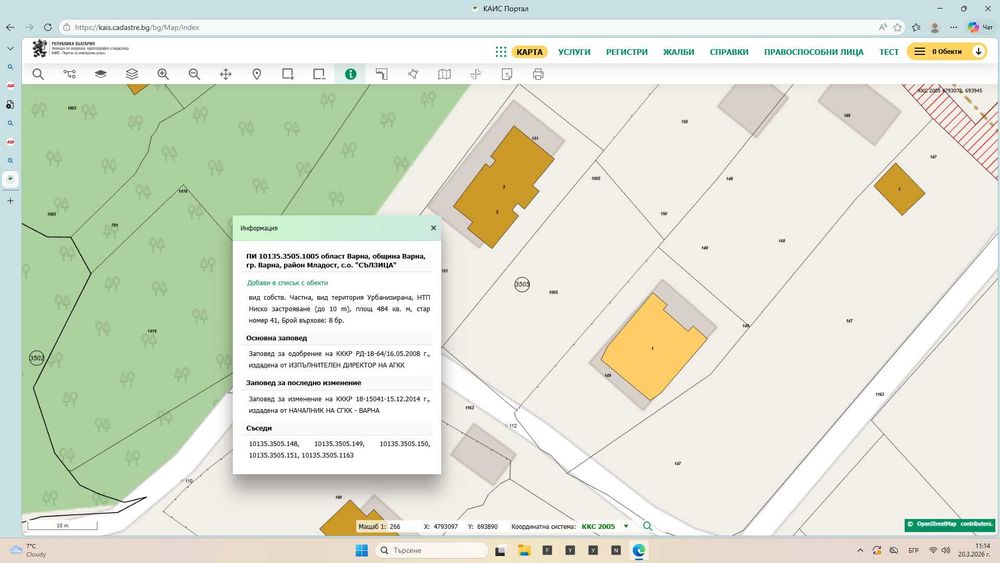The image size is (1000, 563).
Task: Print the map using printer icon
Action: pyautogui.click(x=538, y=74)
